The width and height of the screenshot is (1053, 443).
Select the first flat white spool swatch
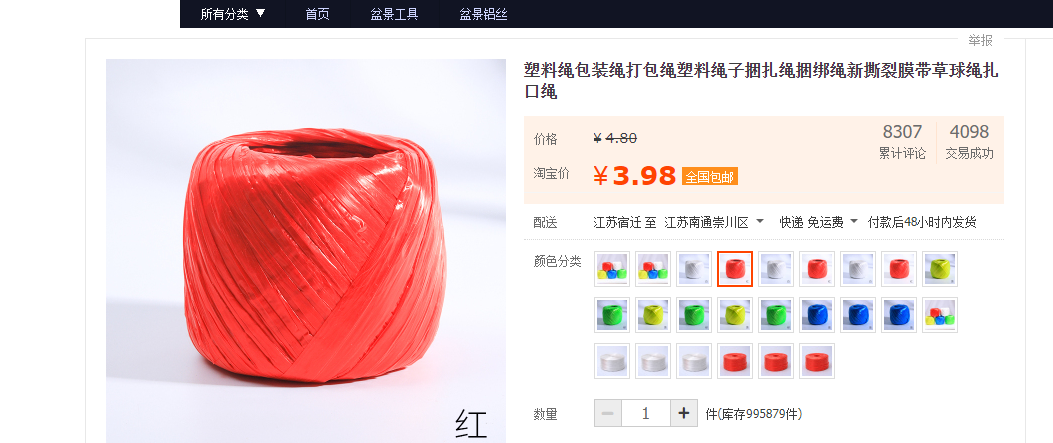point(612,361)
